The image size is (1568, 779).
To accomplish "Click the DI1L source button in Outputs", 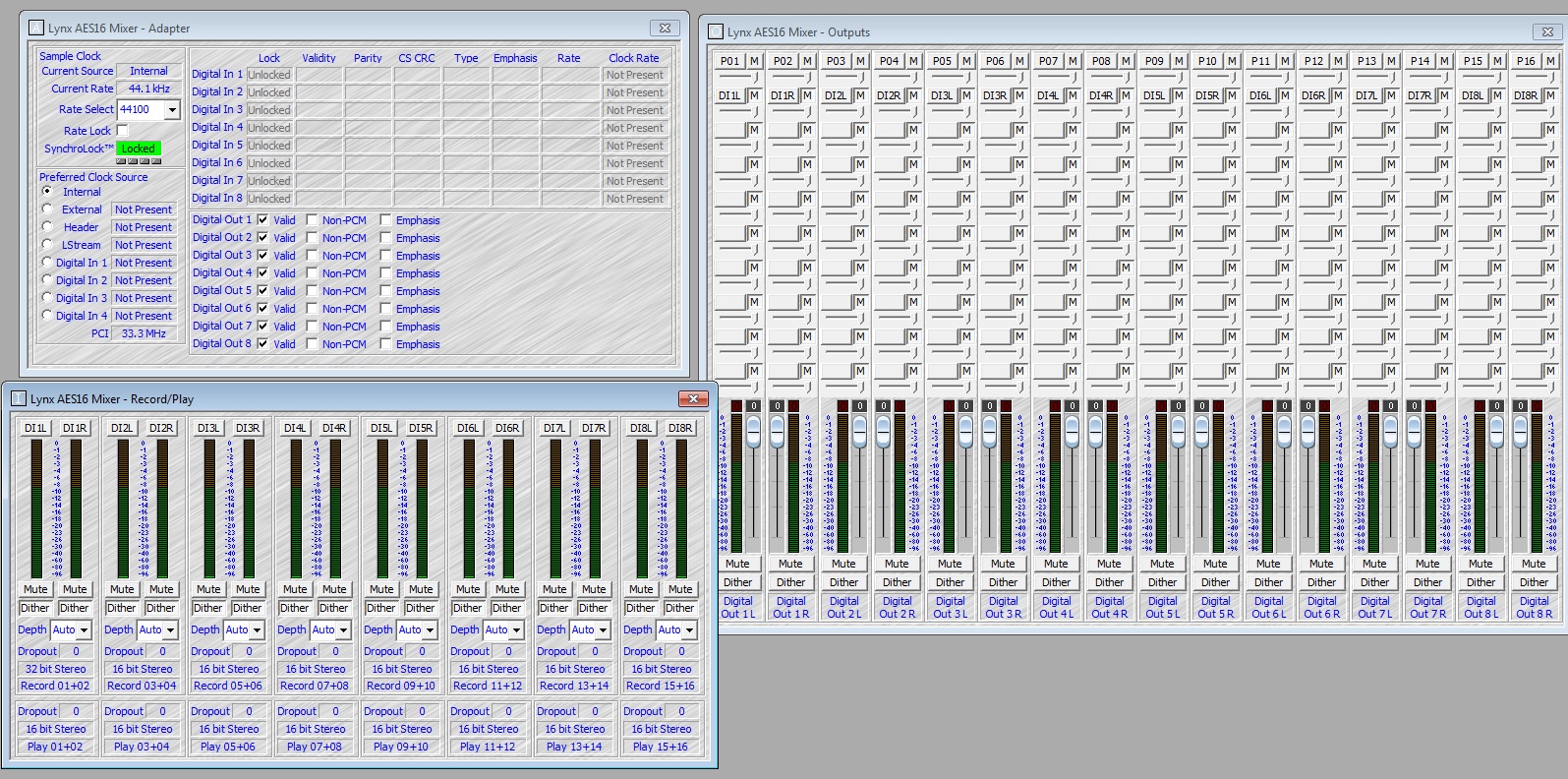I will coord(729,95).
